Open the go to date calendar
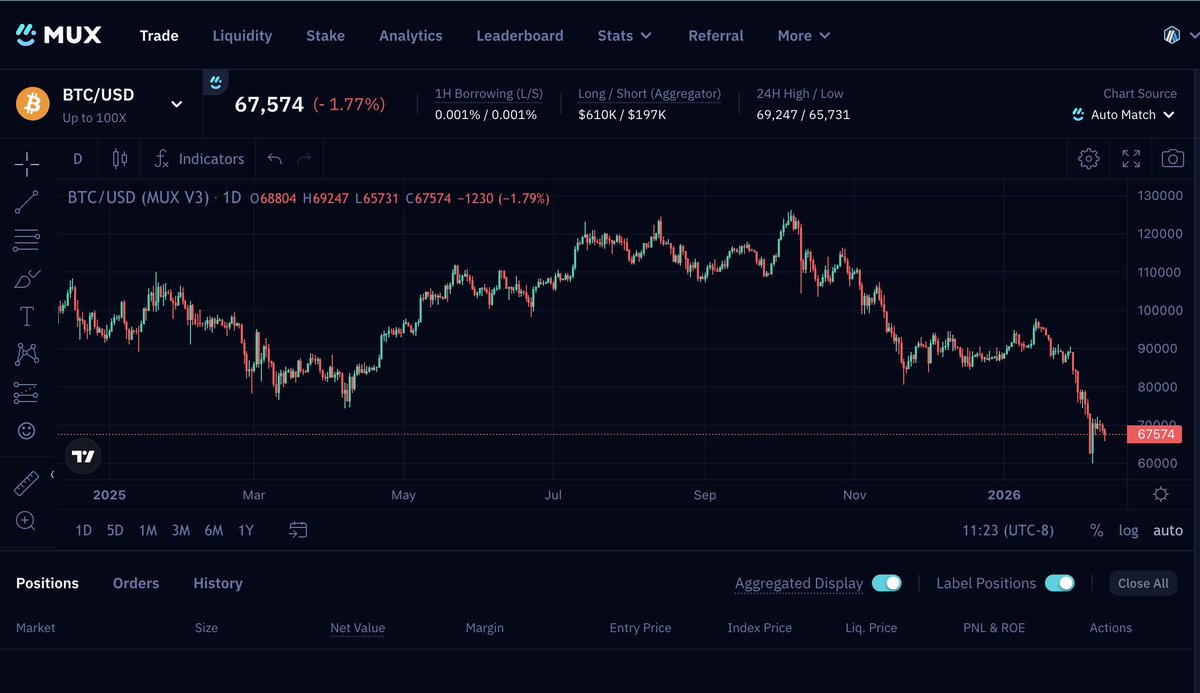This screenshot has width=1200, height=693. point(298,530)
